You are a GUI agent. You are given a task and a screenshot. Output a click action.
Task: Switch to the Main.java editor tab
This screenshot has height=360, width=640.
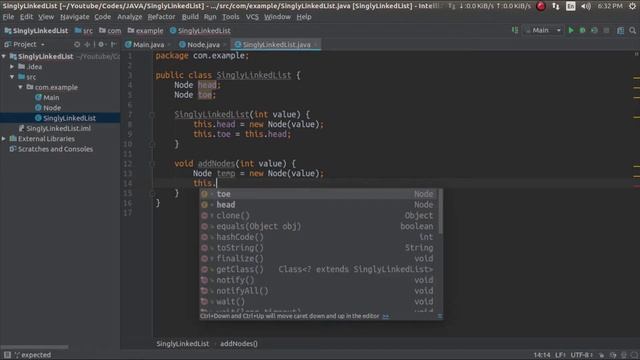point(148,44)
